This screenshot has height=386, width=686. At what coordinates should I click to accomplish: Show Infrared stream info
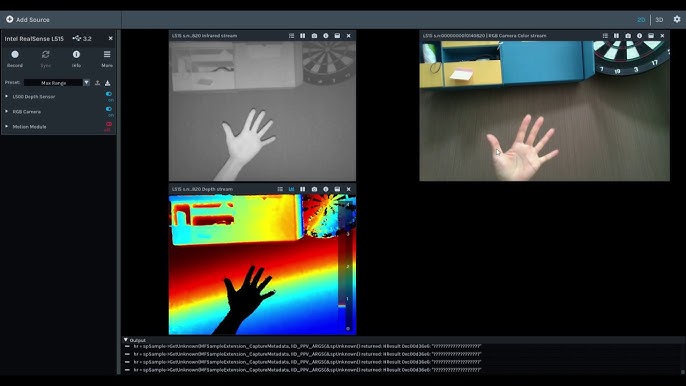(326, 36)
